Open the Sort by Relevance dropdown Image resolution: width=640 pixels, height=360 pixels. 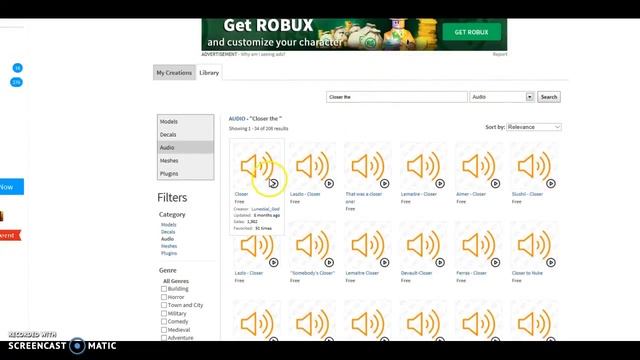tap(534, 127)
